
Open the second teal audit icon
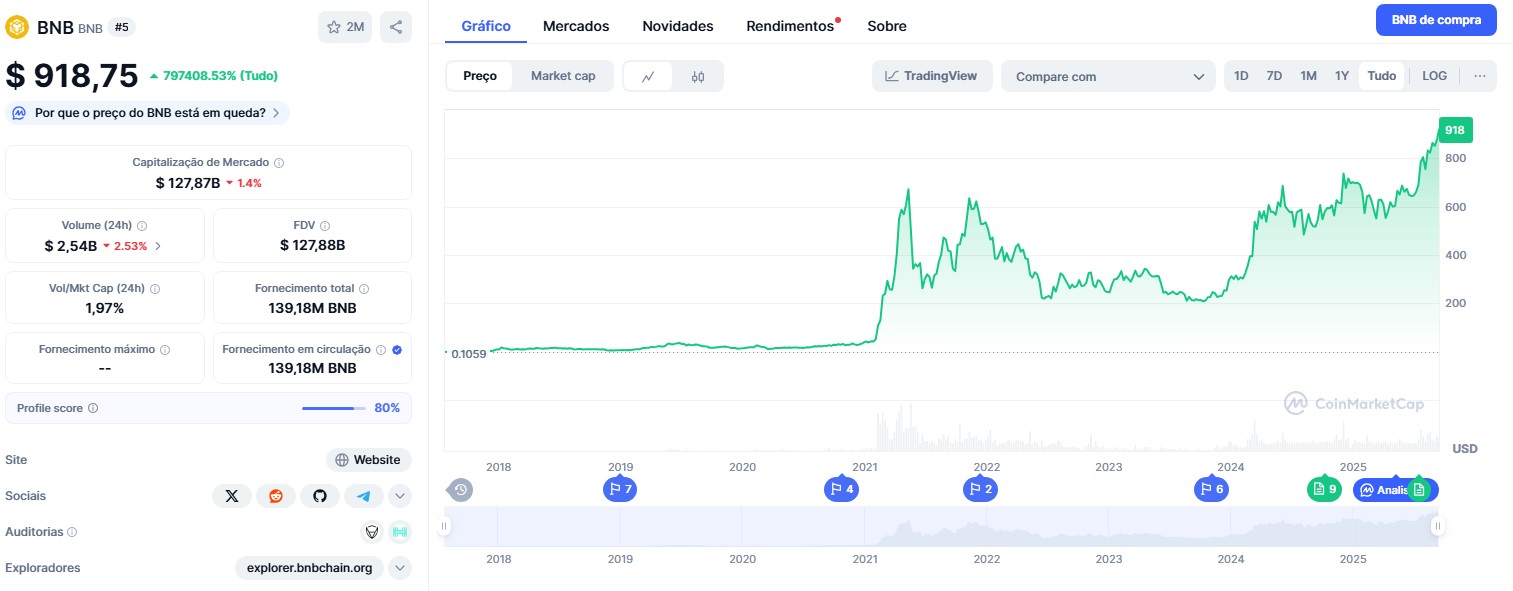[x=400, y=532]
